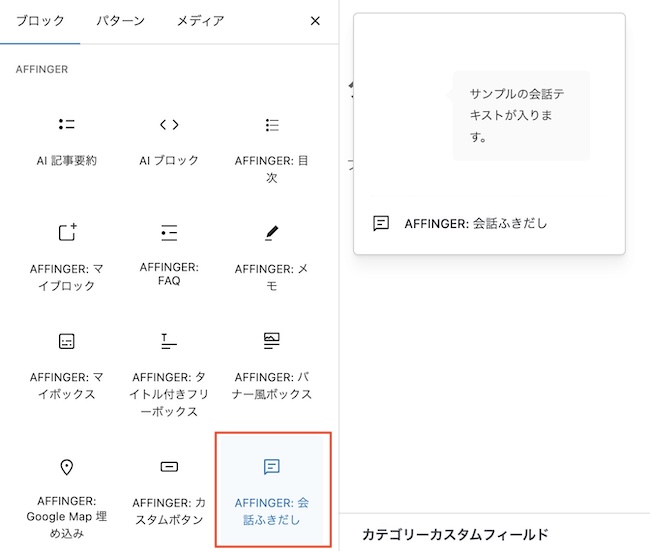
Task: Insert the AI 記事要約 block
Action: coord(66,142)
